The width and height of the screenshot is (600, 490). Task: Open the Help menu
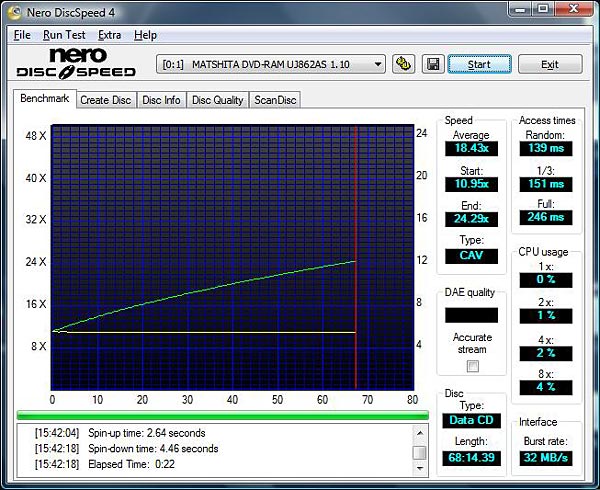point(145,35)
